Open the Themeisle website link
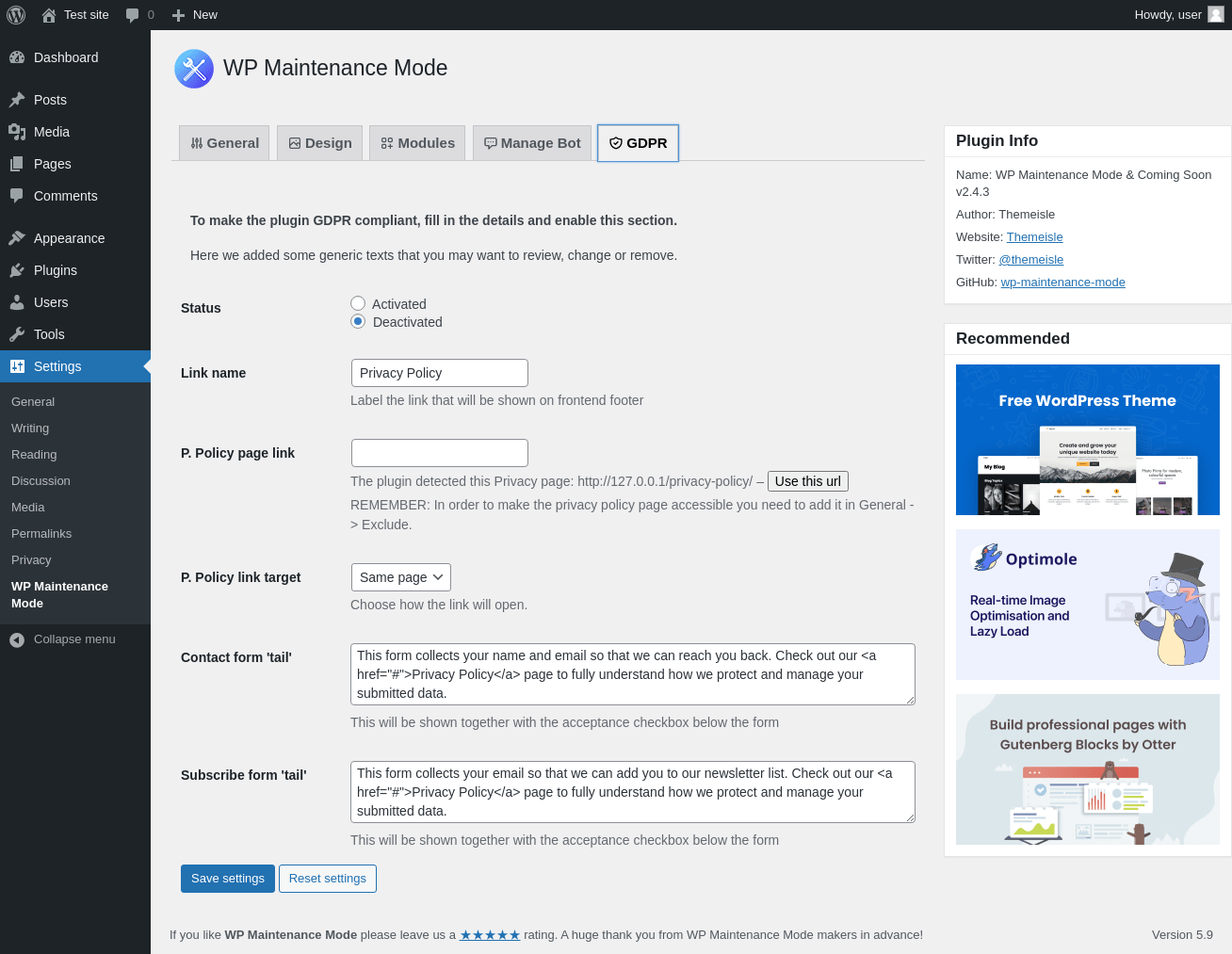The image size is (1232, 954). click(x=1034, y=237)
